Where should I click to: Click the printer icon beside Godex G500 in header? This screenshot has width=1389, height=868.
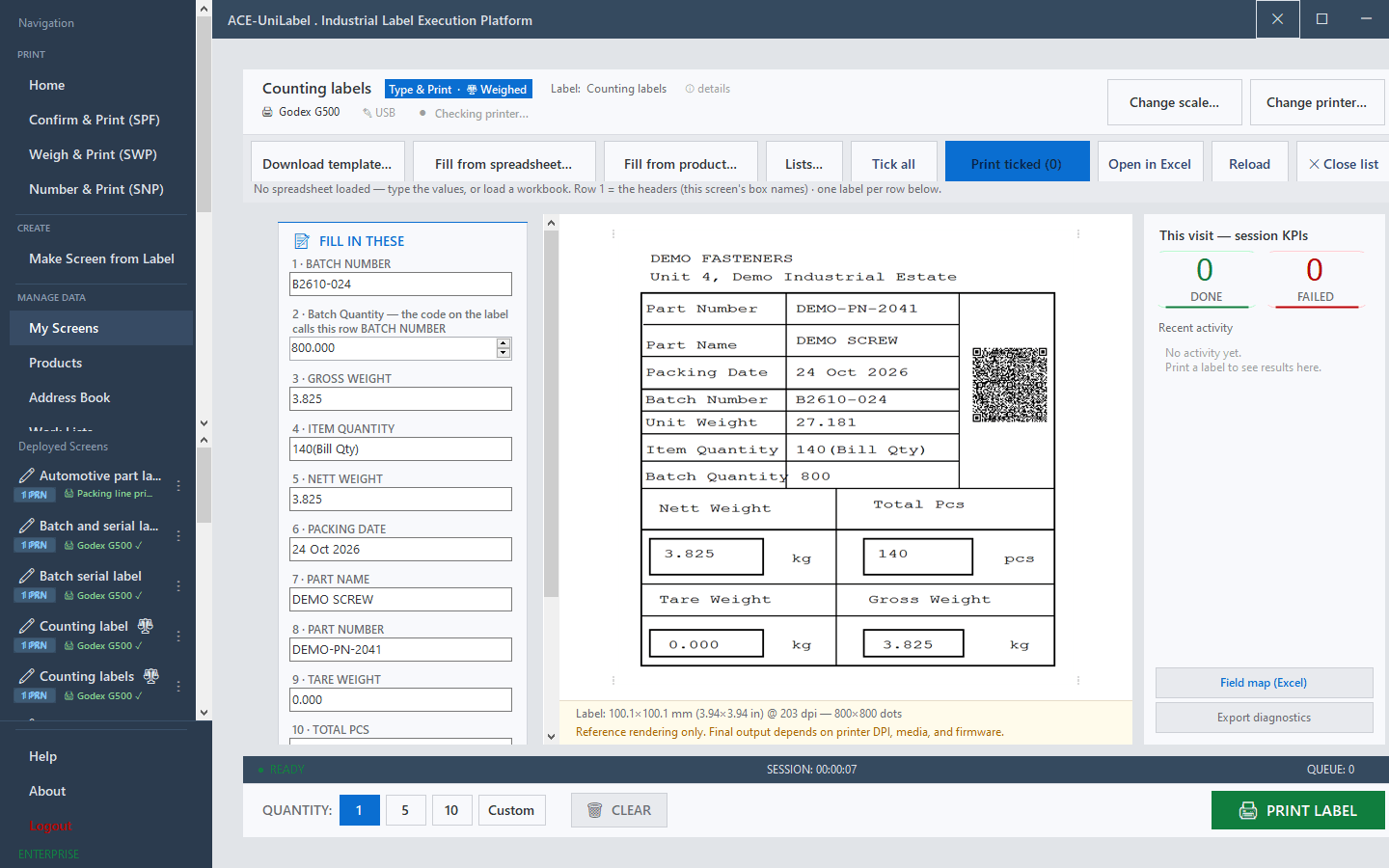[268, 112]
